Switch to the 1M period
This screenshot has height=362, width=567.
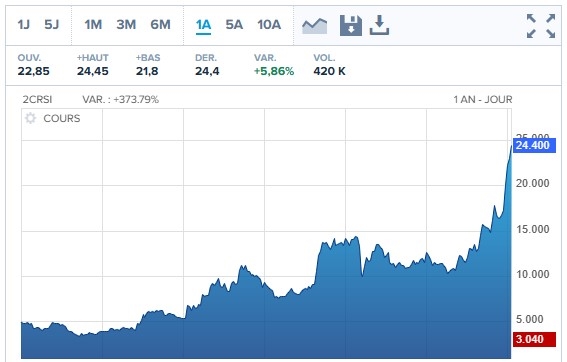point(93,25)
